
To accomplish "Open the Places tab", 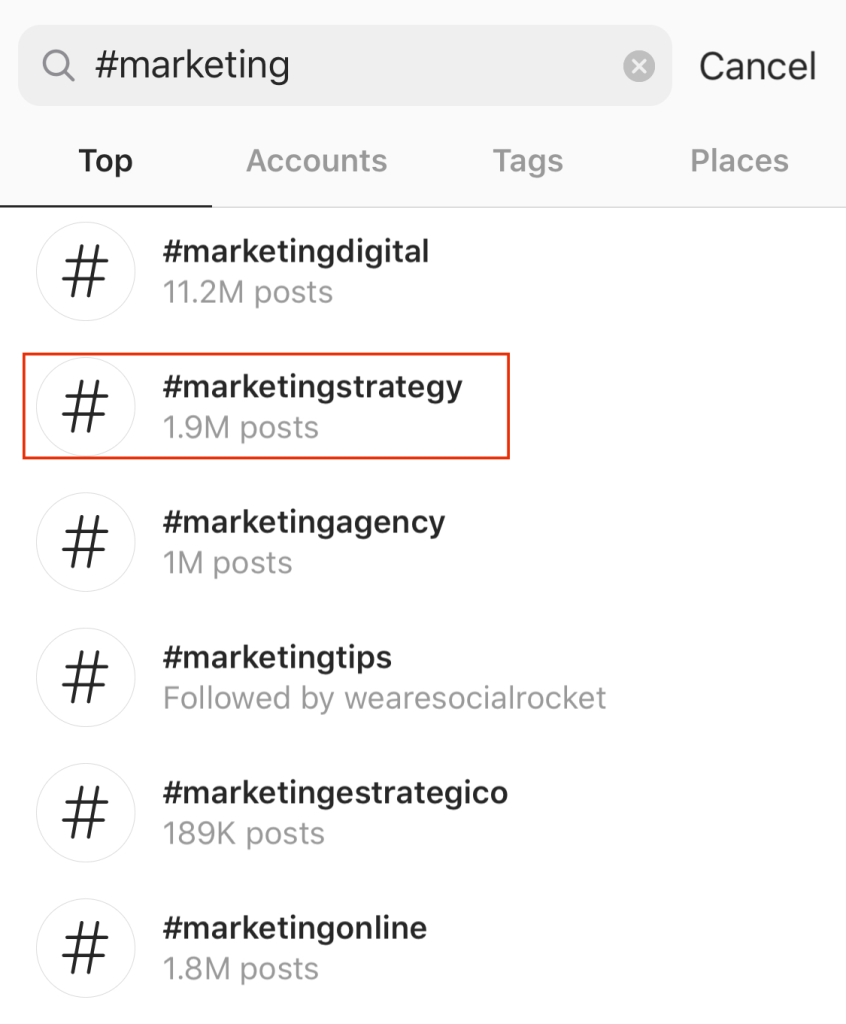I will coord(740,161).
